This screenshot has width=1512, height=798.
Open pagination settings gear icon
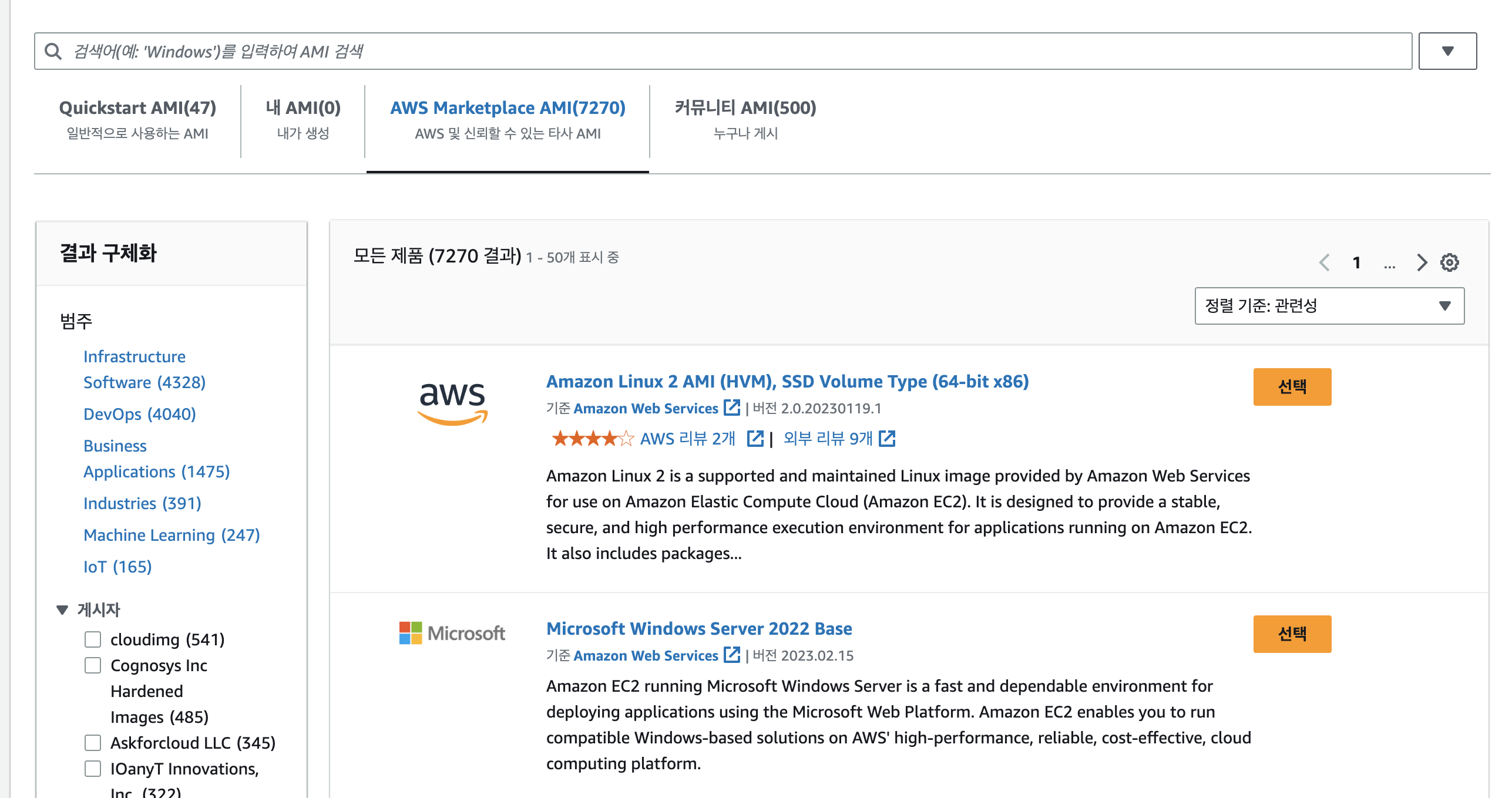pyautogui.click(x=1450, y=262)
